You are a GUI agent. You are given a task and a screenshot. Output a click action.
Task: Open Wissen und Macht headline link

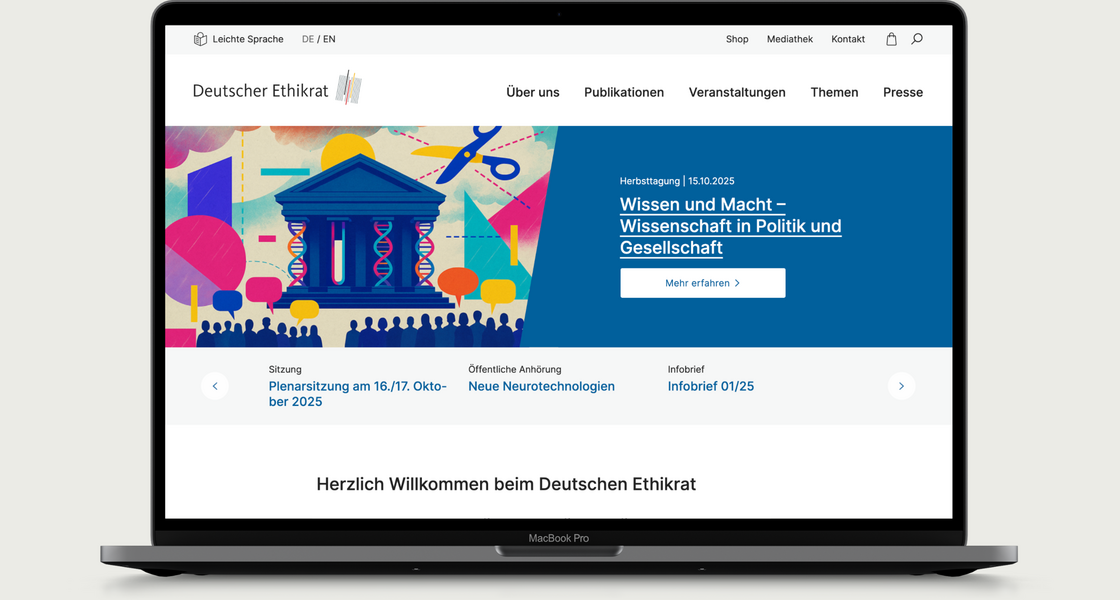coord(730,226)
